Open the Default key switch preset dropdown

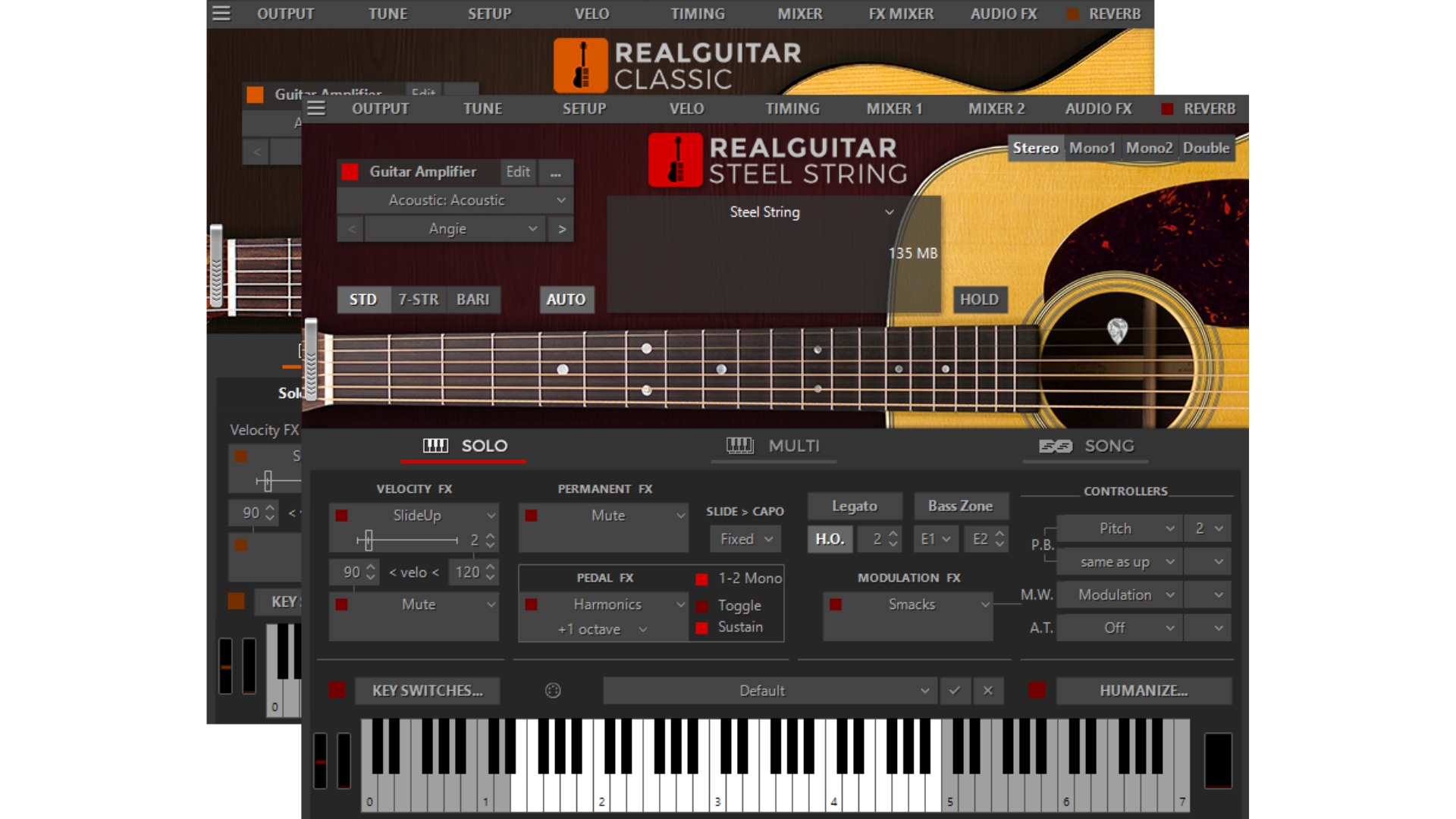pyautogui.click(x=770, y=690)
